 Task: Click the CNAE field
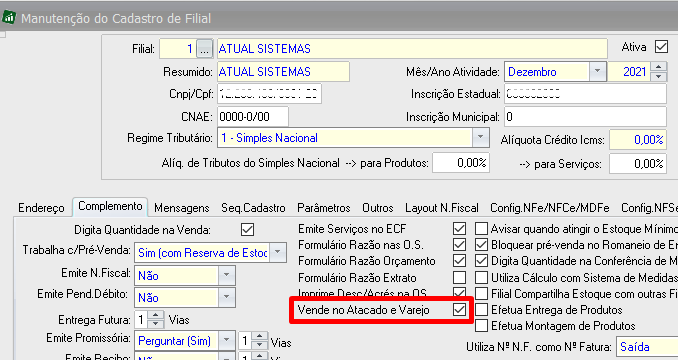tap(253, 117)
